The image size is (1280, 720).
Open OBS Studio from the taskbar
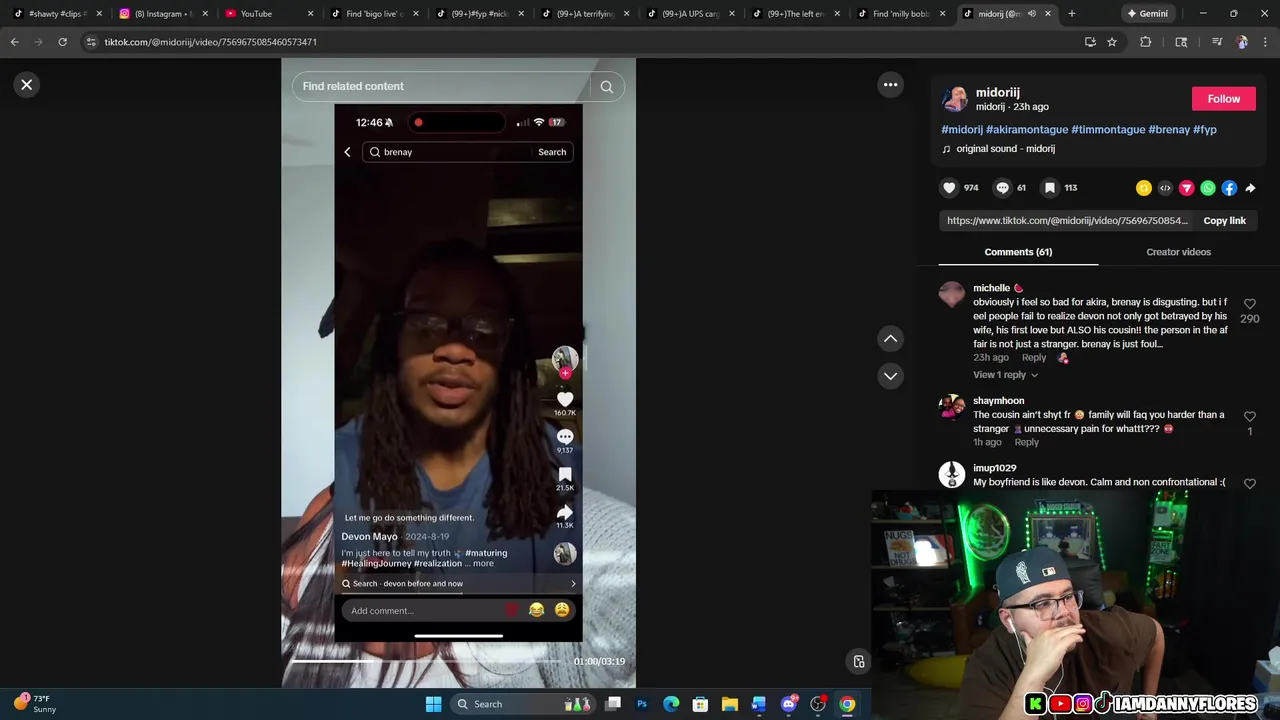[x=818, y=704]
